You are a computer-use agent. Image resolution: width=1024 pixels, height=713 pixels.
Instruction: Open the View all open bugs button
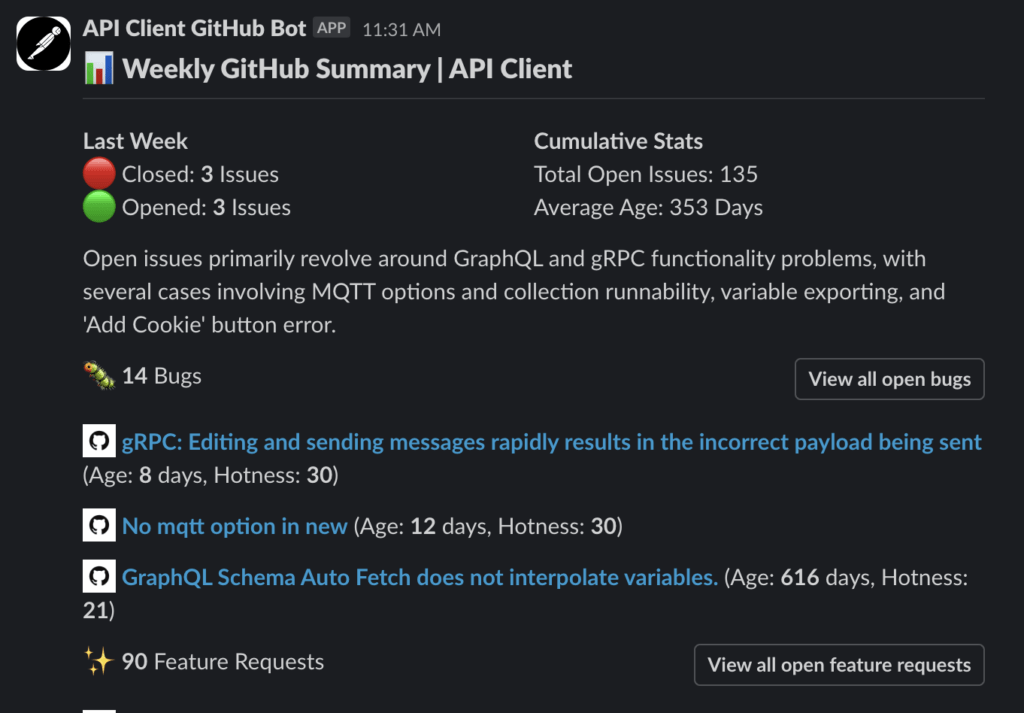pos(889,379)
